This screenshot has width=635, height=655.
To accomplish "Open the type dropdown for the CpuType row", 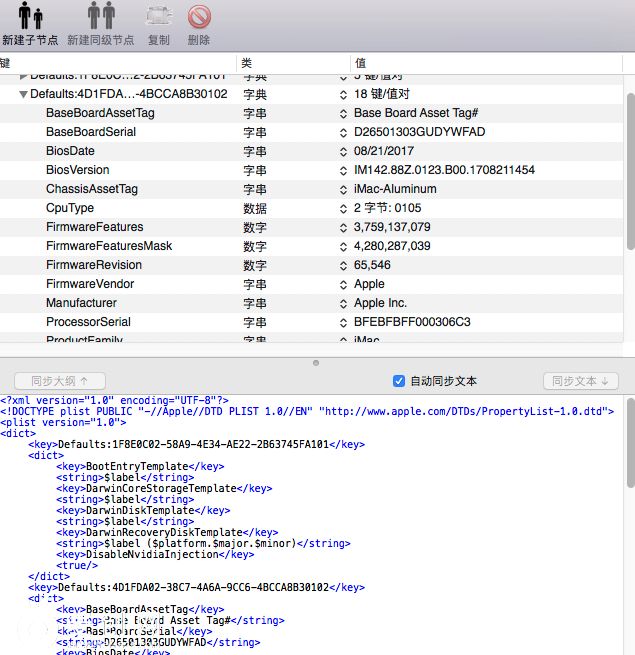I will coord(343,208).
